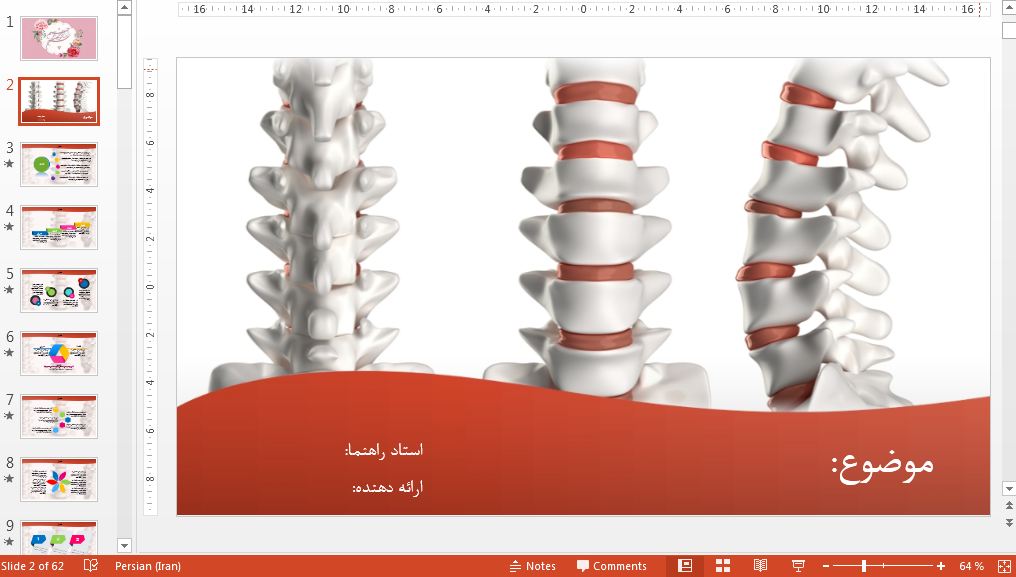Select the slide 3 thumbnail in the pane
1016x577 pixels.
(59, 164)
